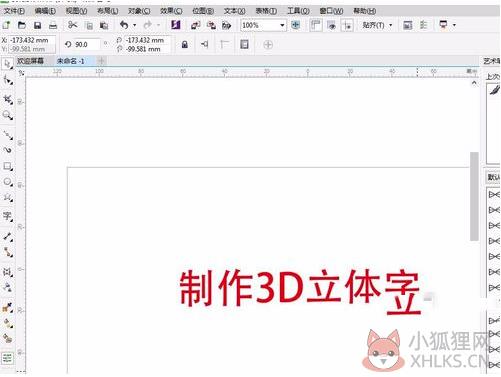This screenshot has height=377, width=501.
Task: Select the Text tool
Action: click(x=7, y=216)
